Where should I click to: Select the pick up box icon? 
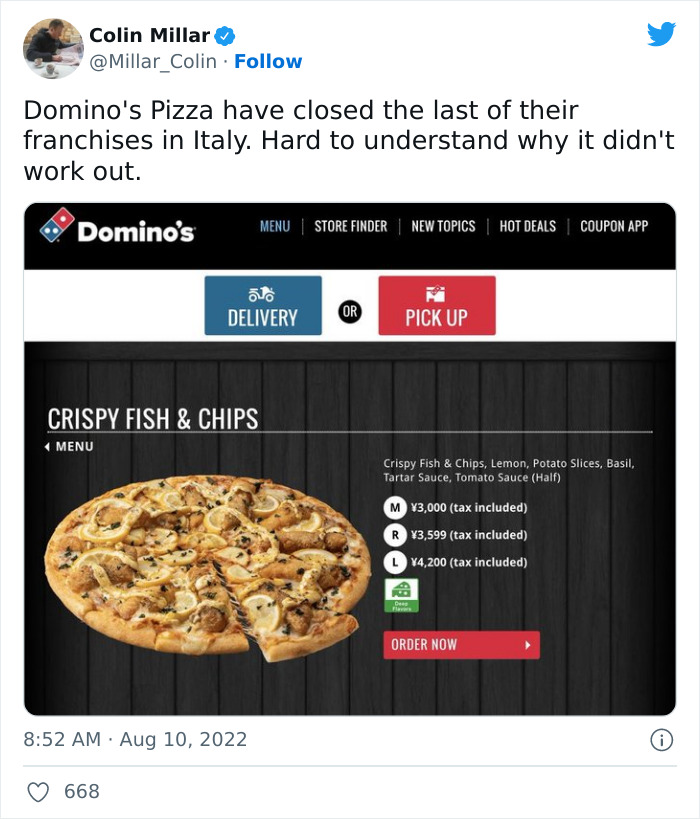tap(436, 290)
